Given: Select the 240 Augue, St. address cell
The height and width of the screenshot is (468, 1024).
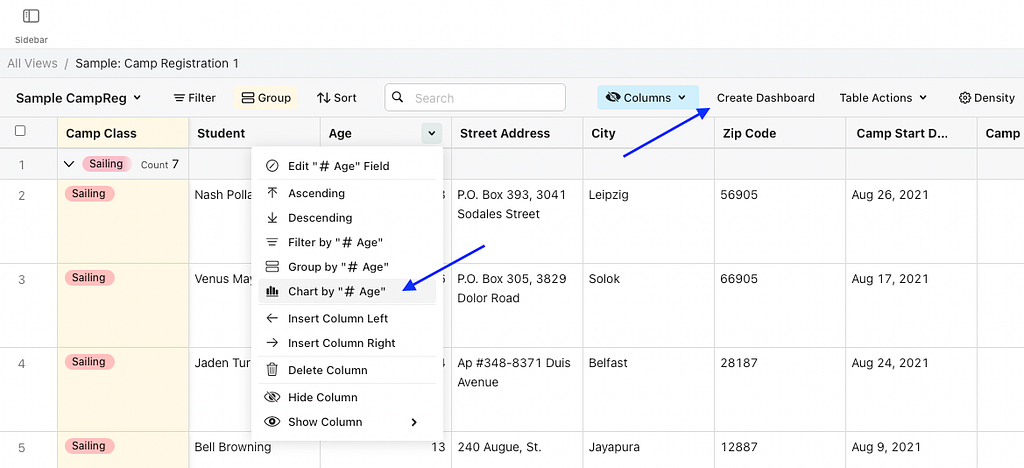Looking at the screenshot, I should pyautogui.click(x=517, y=450).
